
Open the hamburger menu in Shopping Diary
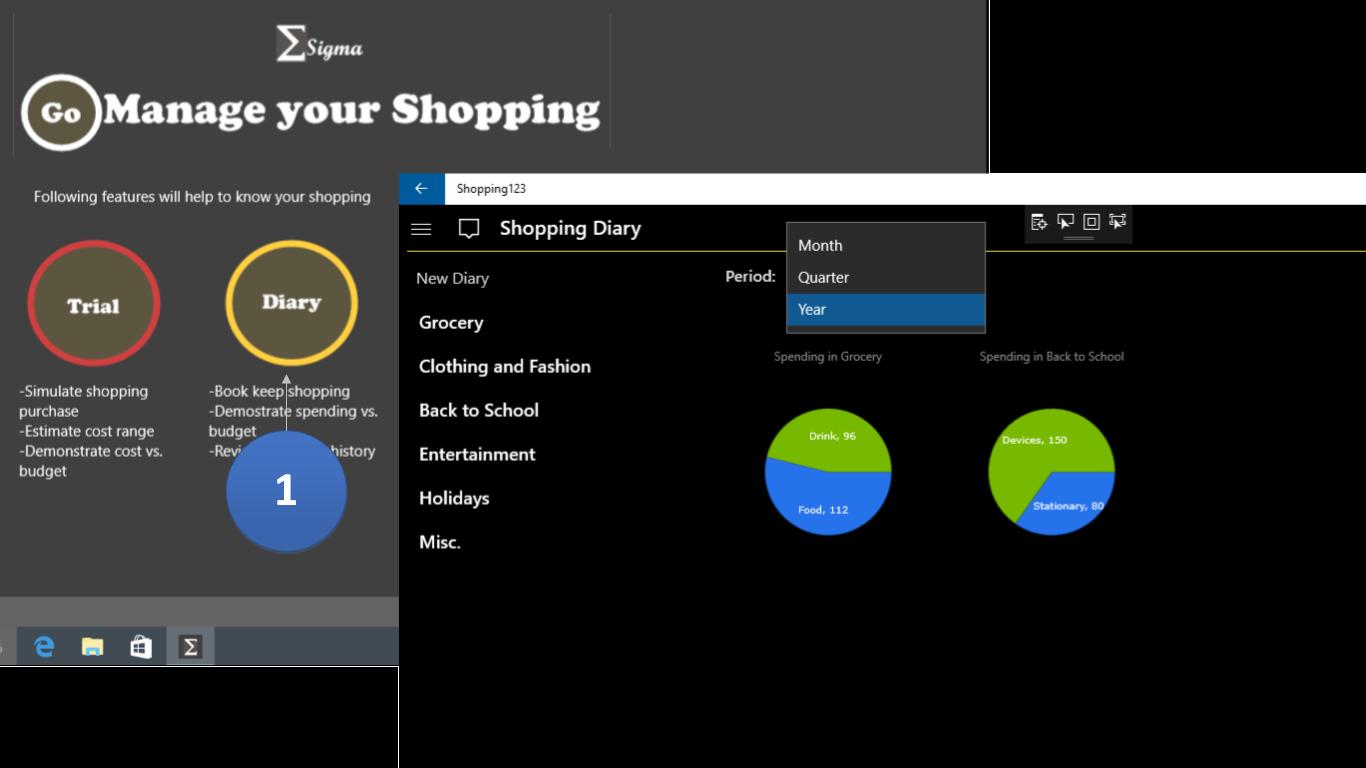tap(421, 229)
